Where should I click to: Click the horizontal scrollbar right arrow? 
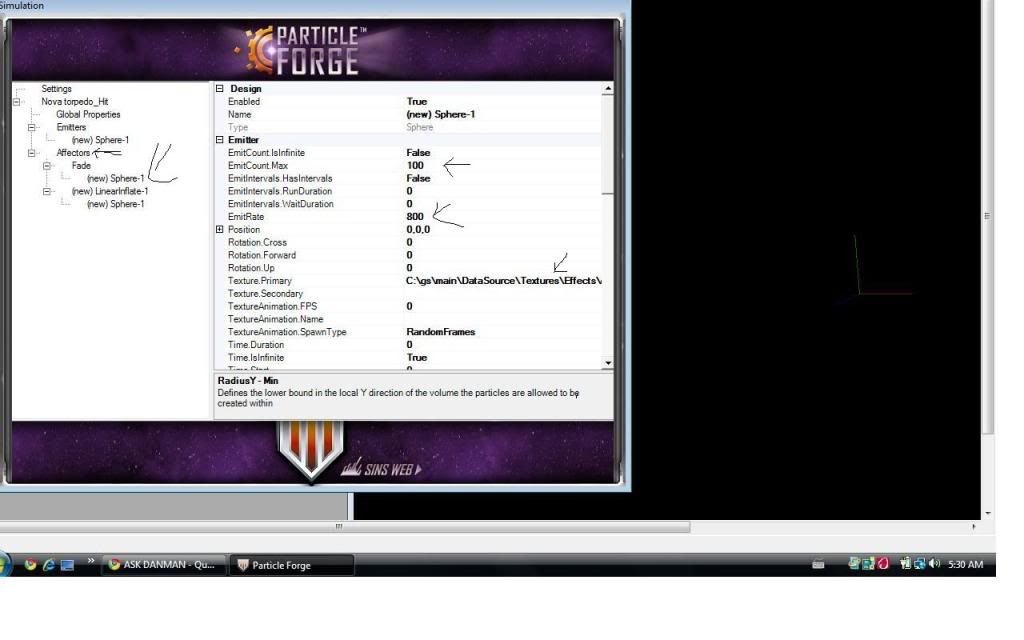(974, 526)
